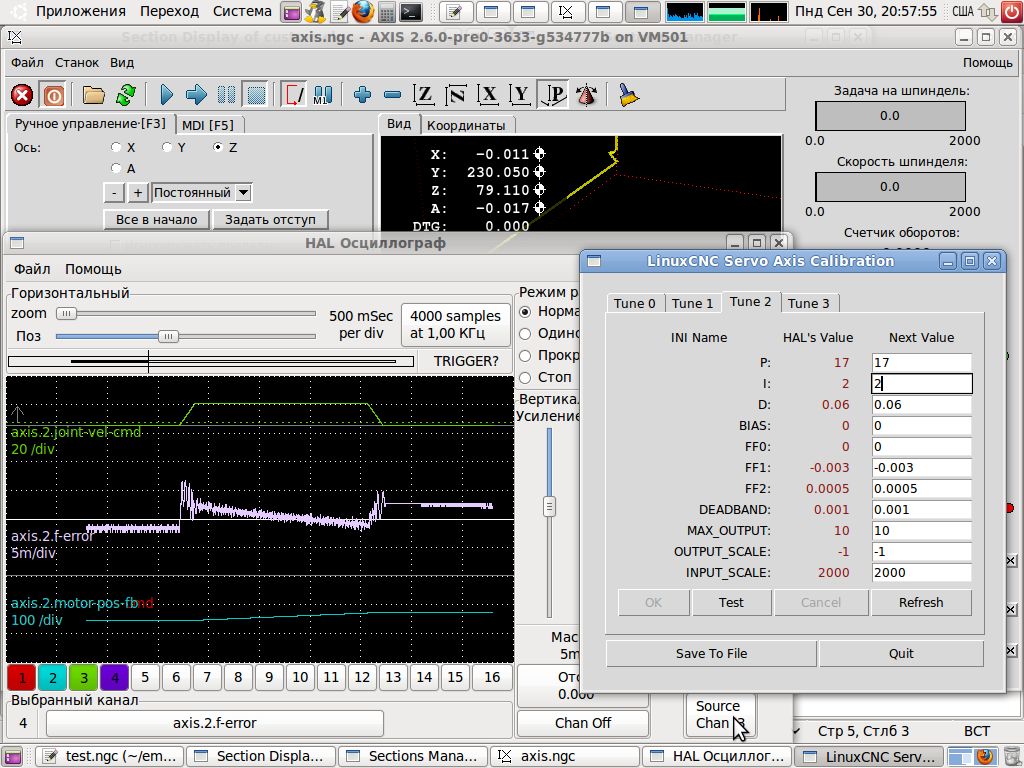This screenshot has width=1024, height=768.
Task: Adjust the horizontal zoom slider
Action: coord(186,313)
